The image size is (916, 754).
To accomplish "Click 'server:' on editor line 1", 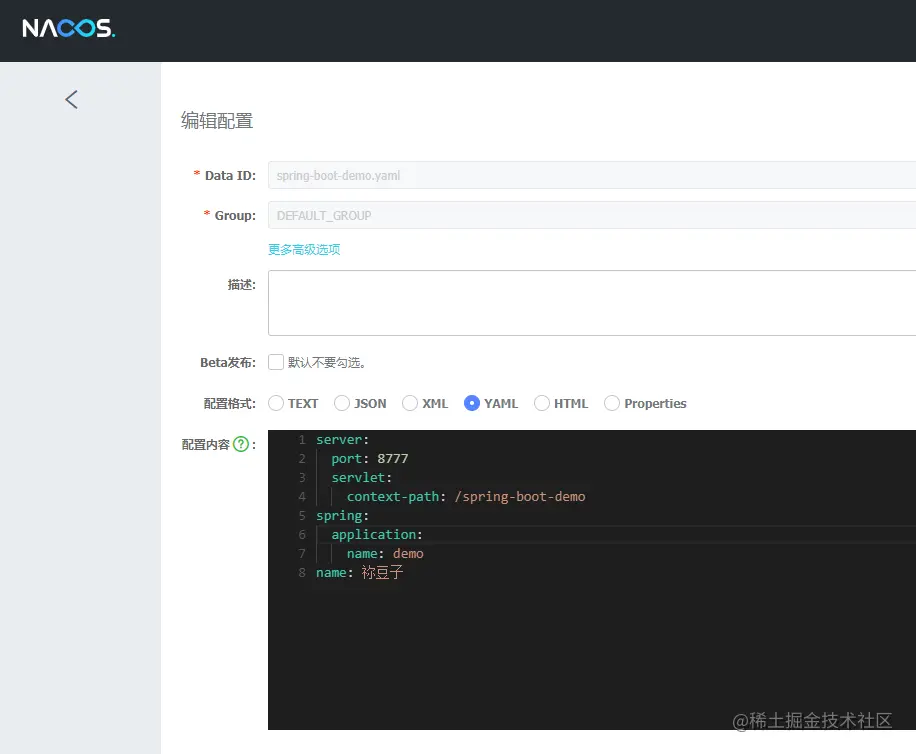I will [342, 440].
